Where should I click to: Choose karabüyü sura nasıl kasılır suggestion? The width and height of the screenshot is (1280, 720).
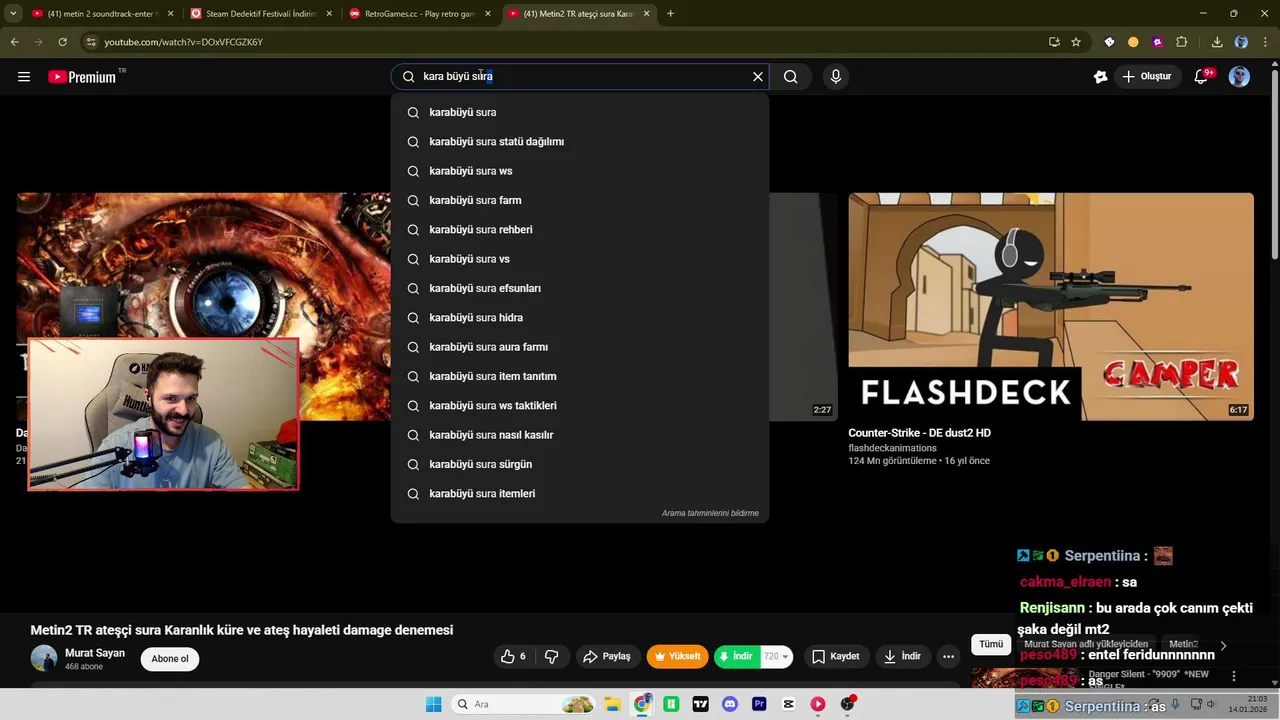point(580,435)
